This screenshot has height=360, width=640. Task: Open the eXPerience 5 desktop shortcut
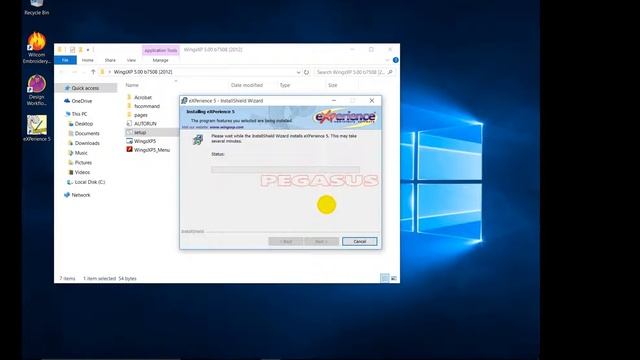coord(37,128)
